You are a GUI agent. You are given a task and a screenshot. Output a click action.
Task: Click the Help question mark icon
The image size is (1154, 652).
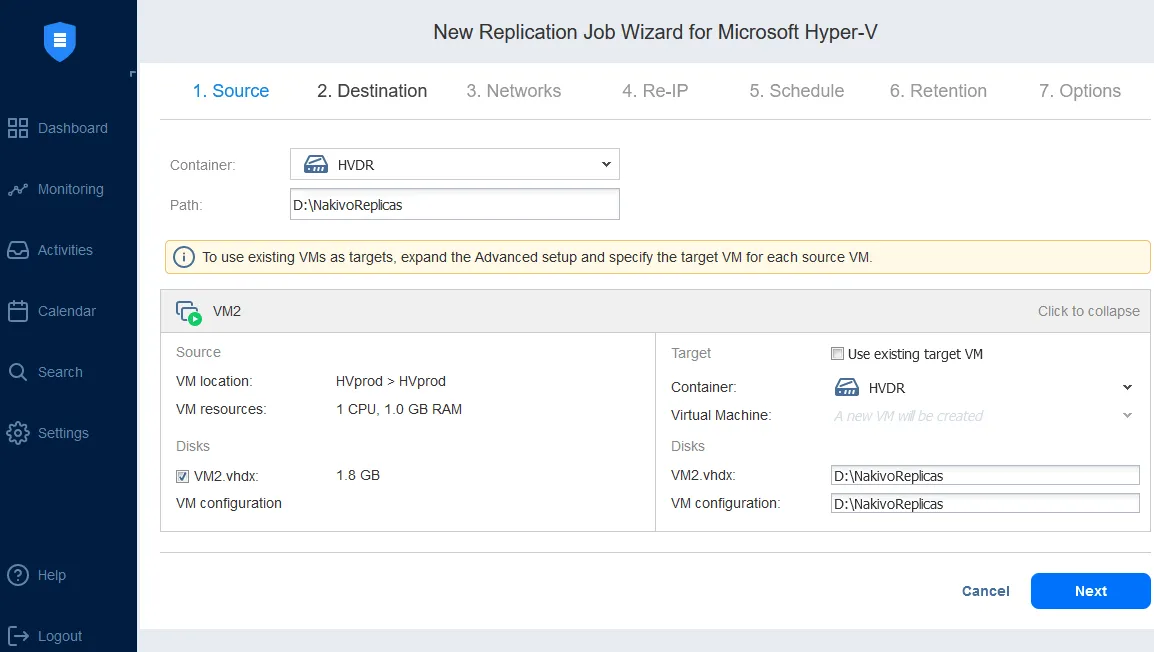[18, 575]
